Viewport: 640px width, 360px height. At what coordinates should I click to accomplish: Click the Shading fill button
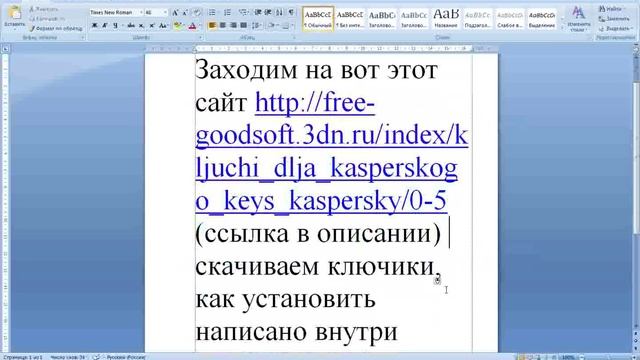pos(271,26)
